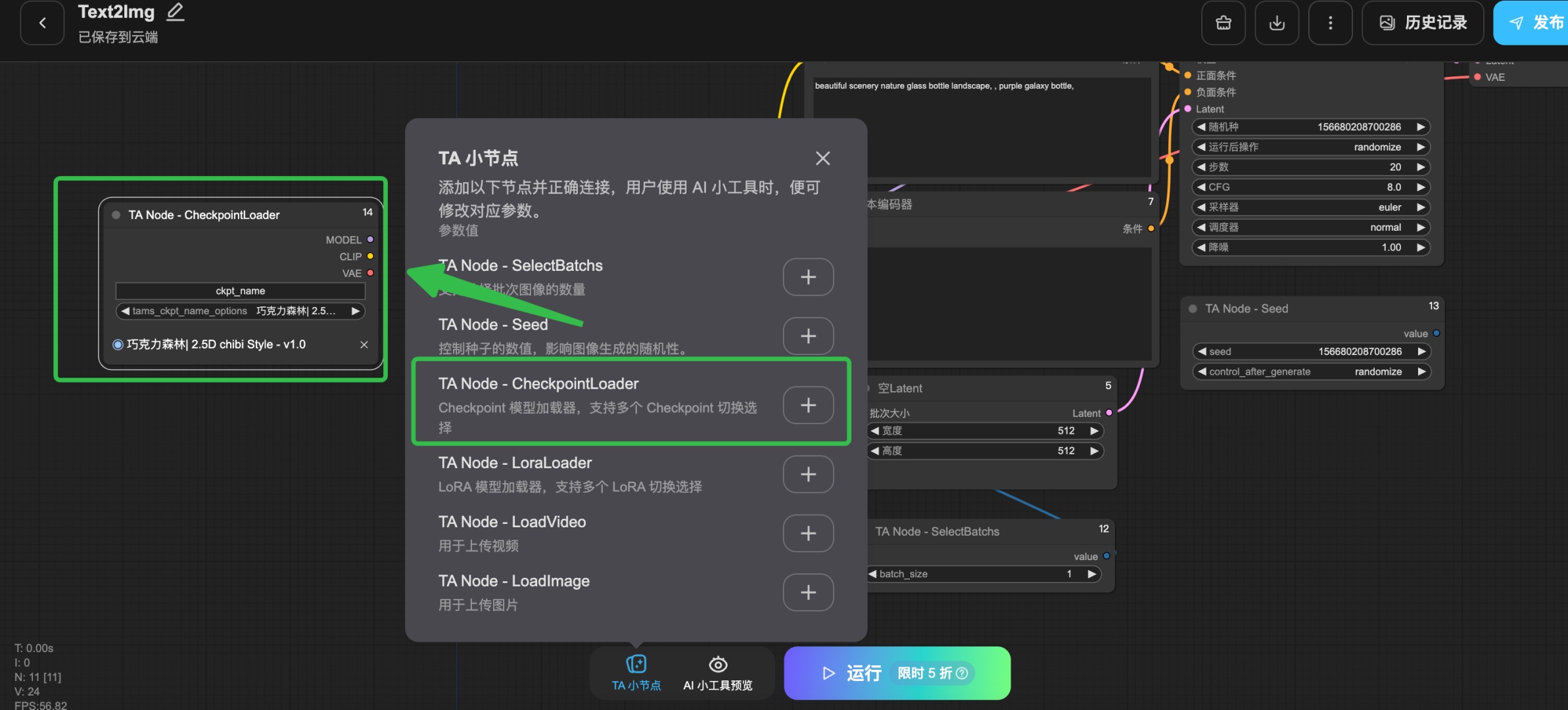Toggle collapse dot on TA Node - CheckpointLoader
Viewport: 1568px width, 710px height.
(116, 215)
